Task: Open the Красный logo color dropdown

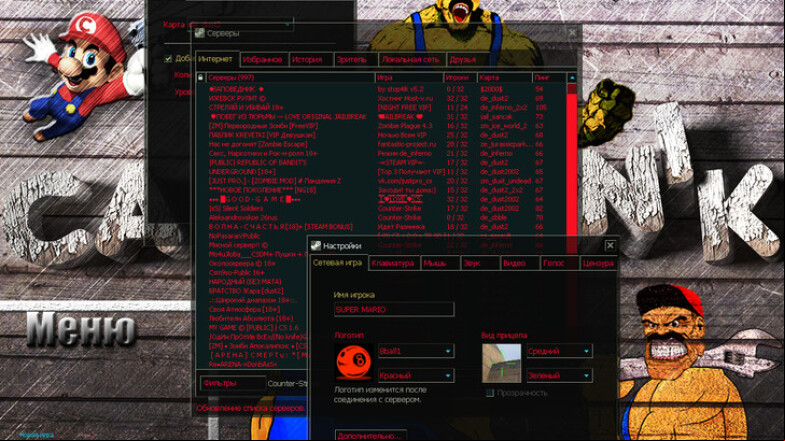Action: pyautogui.click(x=416, y=375)
